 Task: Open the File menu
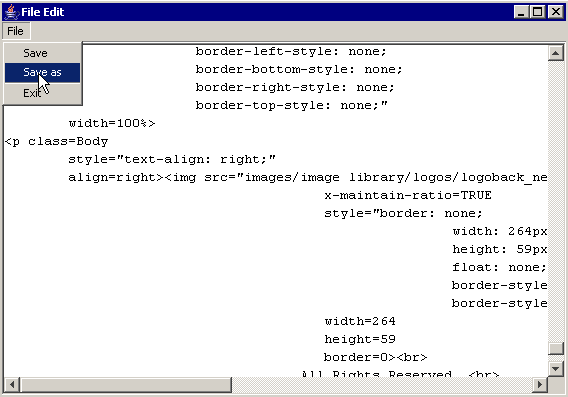(x=16, y=31)
